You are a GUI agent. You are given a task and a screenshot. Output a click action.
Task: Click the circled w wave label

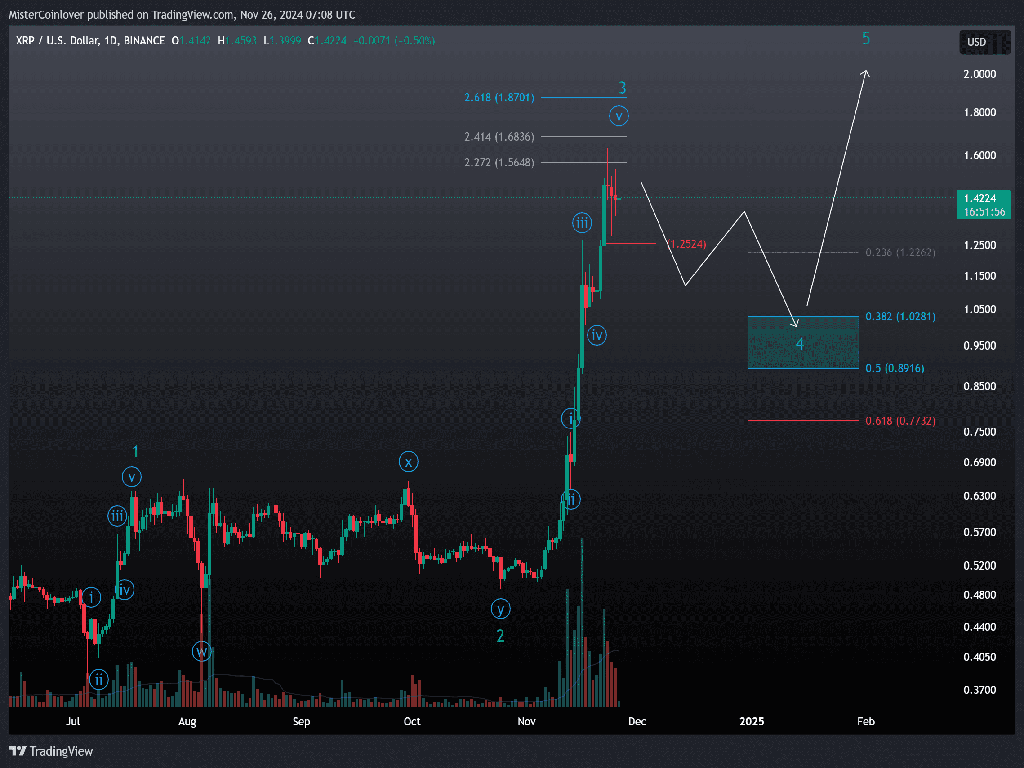[x=201, y=651]
